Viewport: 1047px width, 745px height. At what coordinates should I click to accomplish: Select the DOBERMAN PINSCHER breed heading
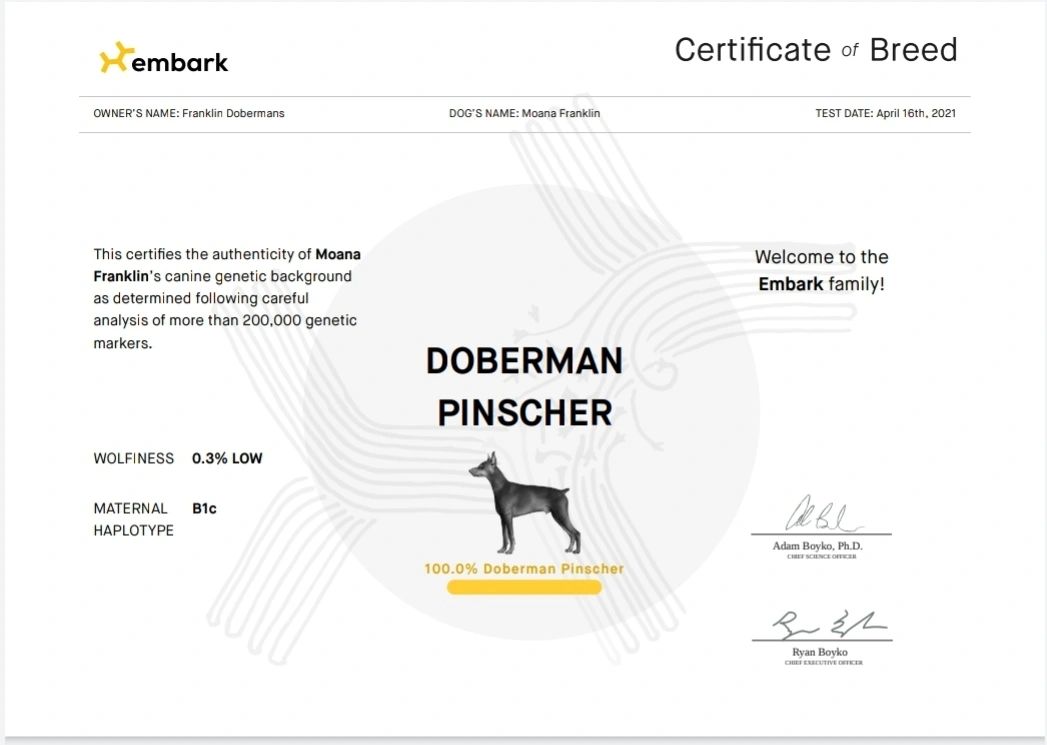[x=524, y=387]
